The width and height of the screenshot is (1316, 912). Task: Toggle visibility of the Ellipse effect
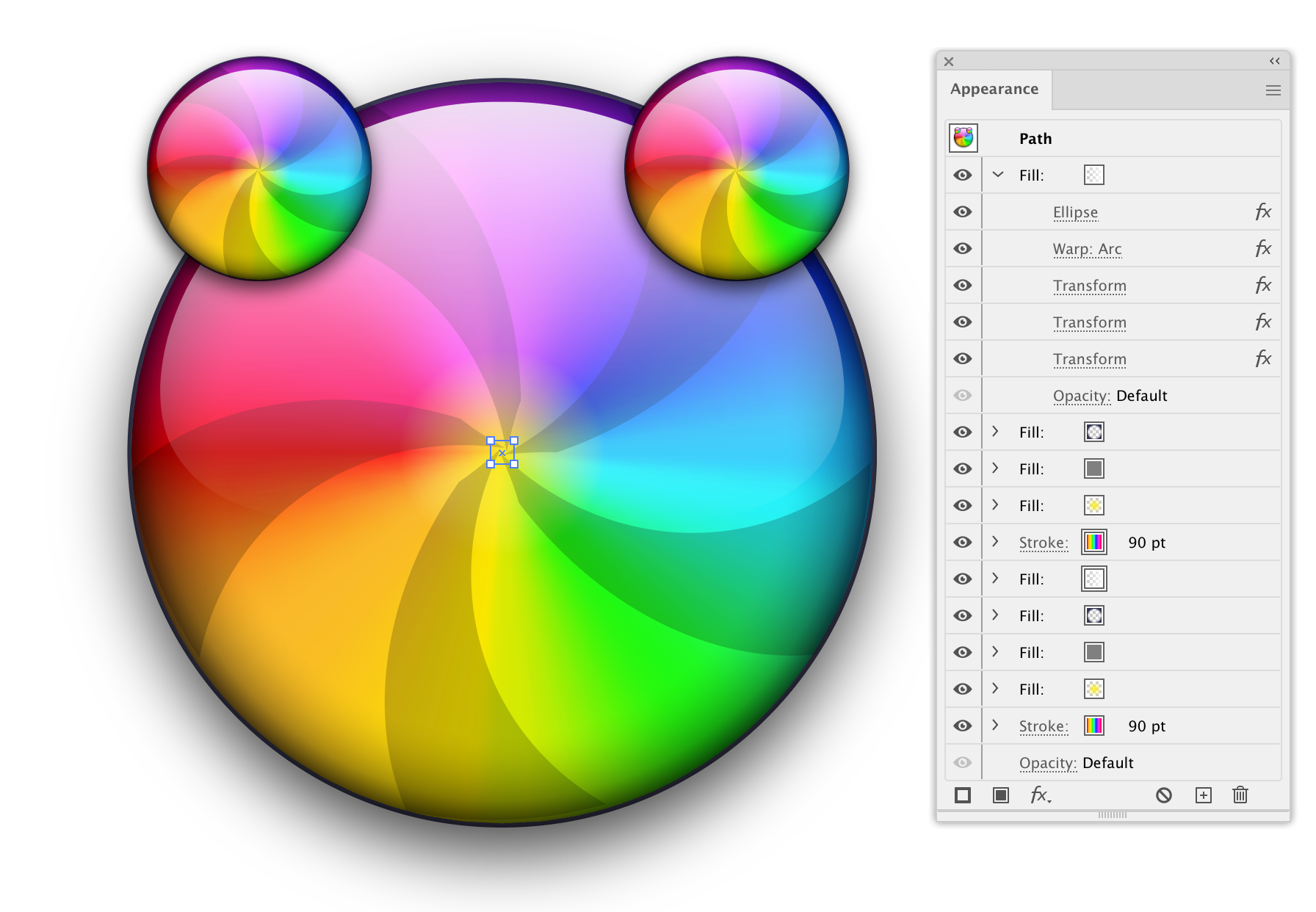(963, 211)
